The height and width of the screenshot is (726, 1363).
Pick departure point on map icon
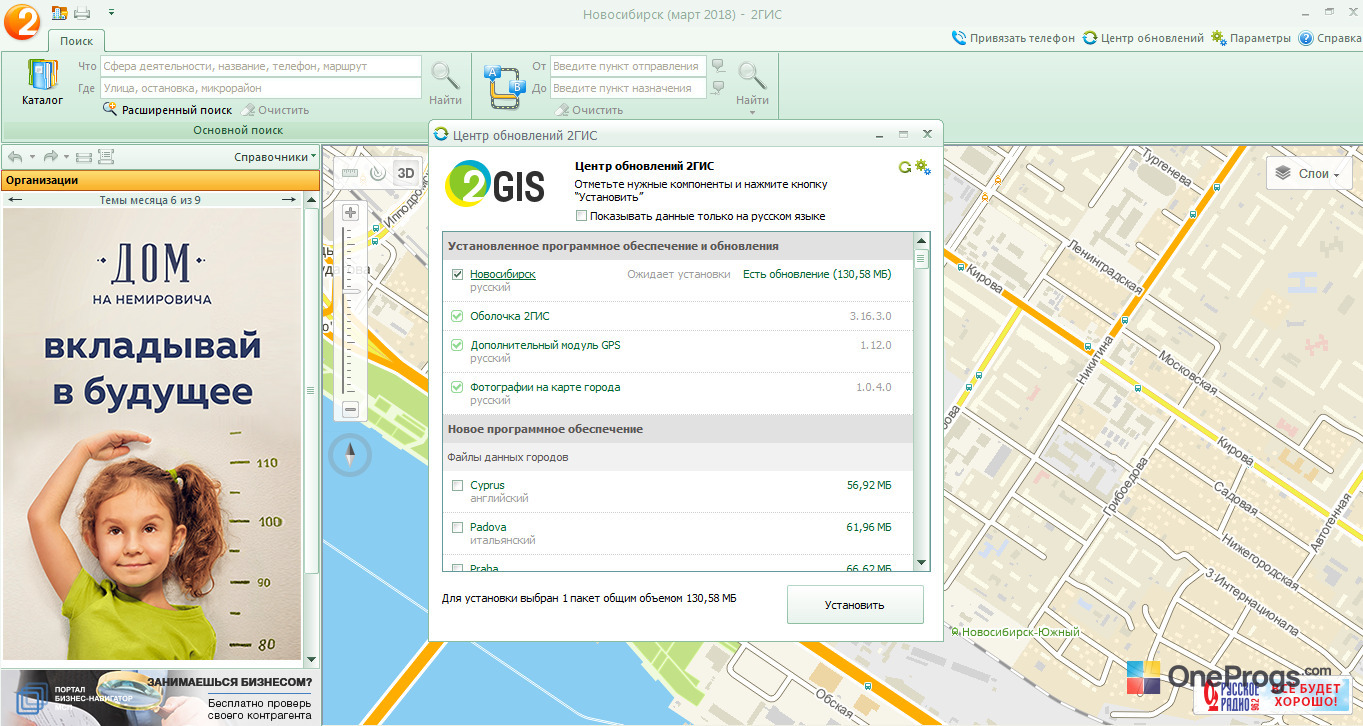pos(717,66)
